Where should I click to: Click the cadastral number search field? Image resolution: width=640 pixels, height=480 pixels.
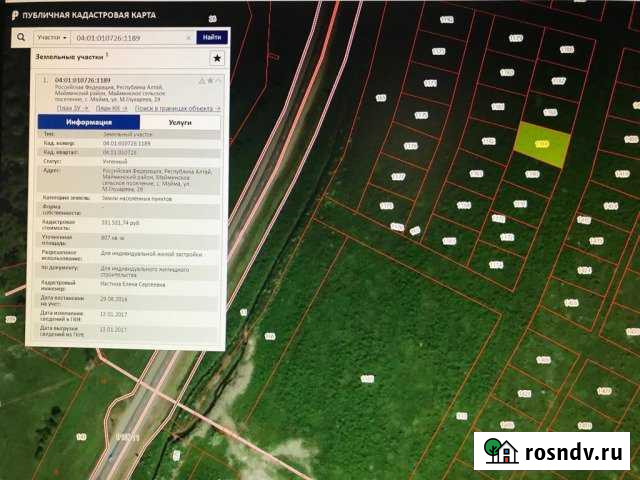[x=125, y=37]
